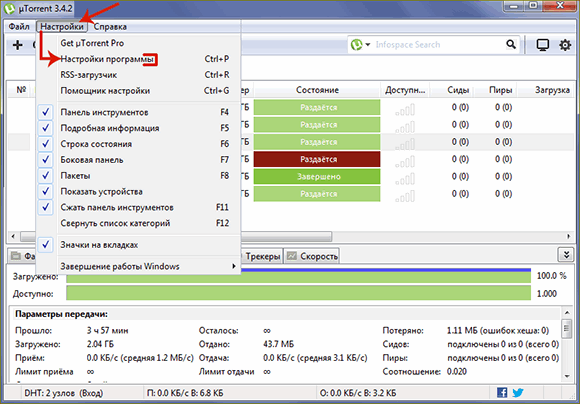Click the 2.04 ГБ downloaded value
580x404 pixels.
coord(100,344)
